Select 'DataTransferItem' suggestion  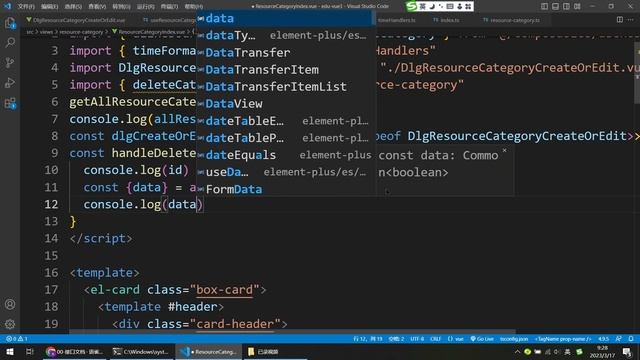(284, 70)
